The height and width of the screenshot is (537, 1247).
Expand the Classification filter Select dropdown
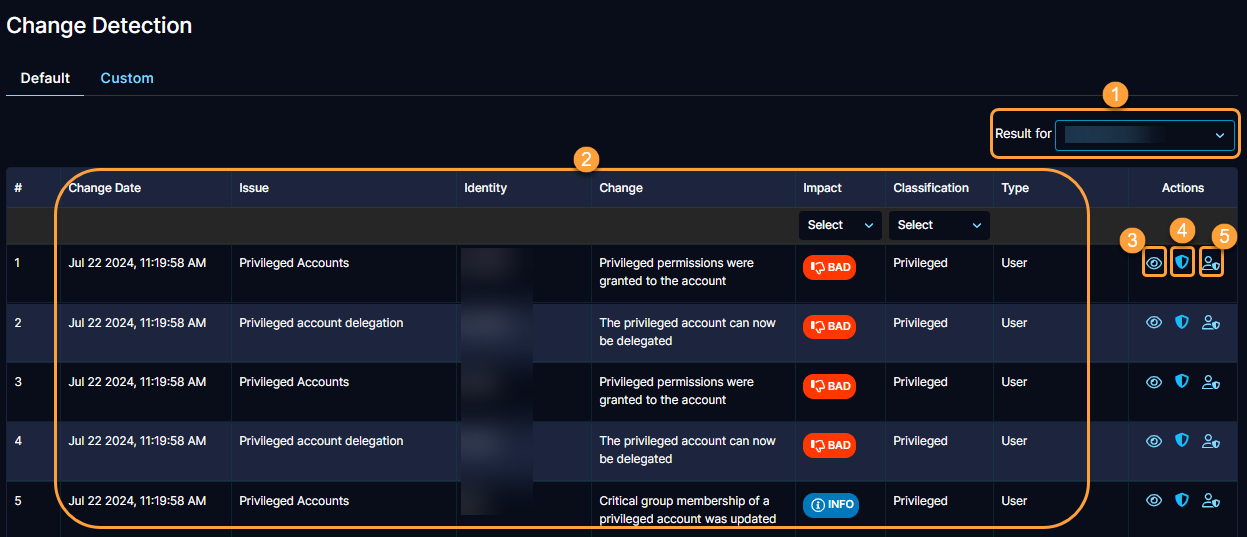coord(938,225)
